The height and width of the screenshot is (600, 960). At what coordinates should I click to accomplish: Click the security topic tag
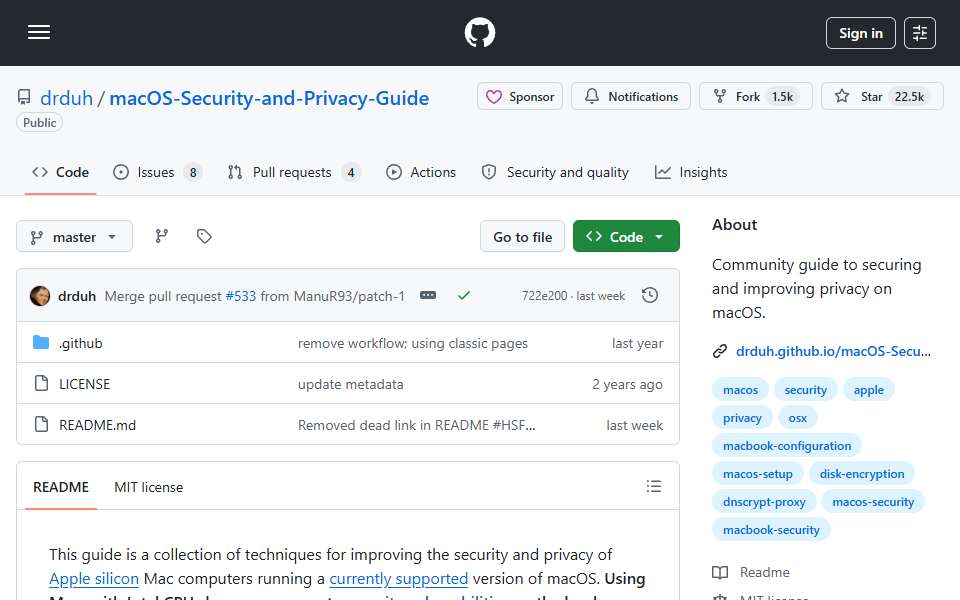(806, 390)
